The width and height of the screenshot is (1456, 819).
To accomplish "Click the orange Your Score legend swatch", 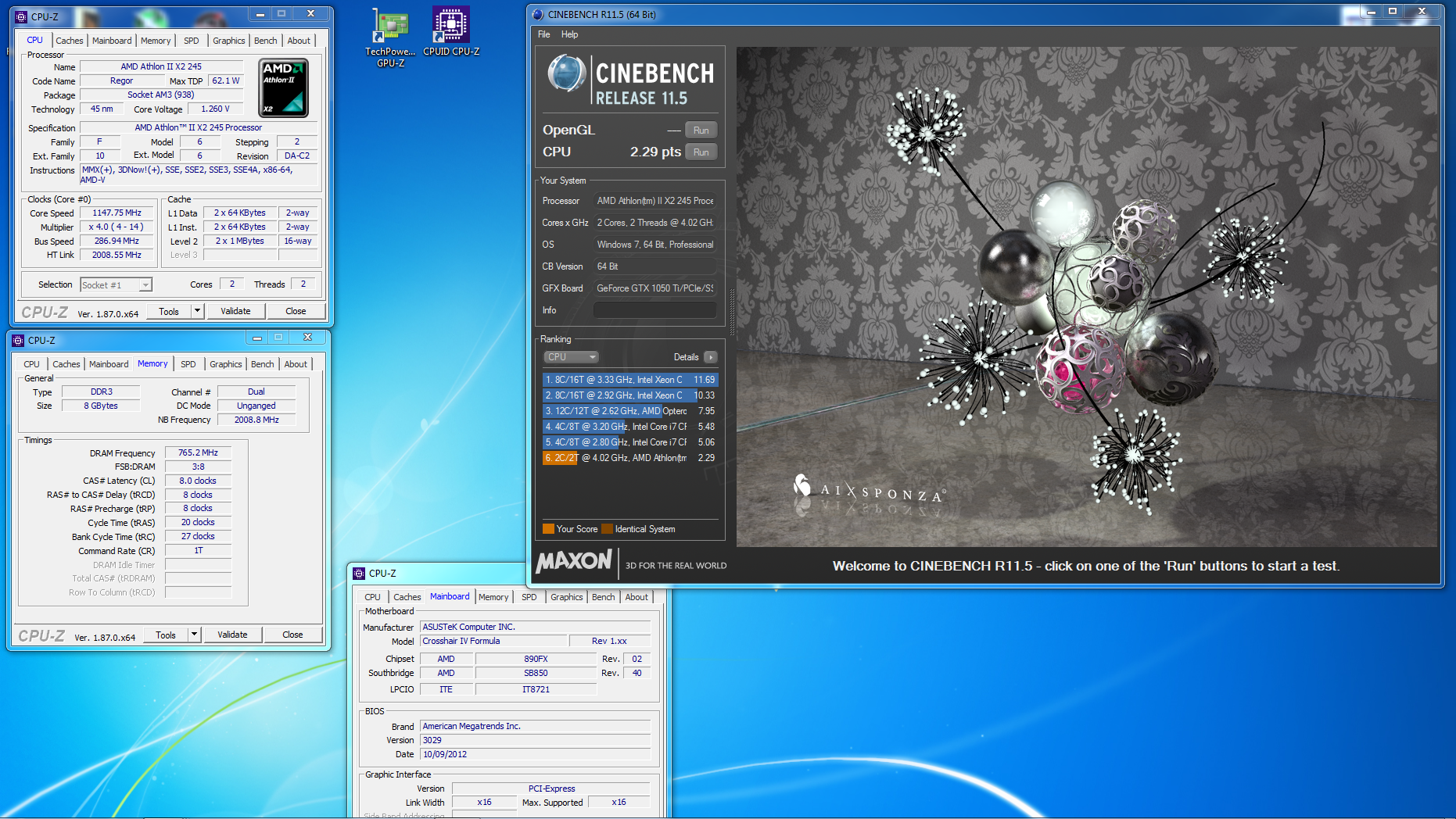I will click(x=548, y=529).
